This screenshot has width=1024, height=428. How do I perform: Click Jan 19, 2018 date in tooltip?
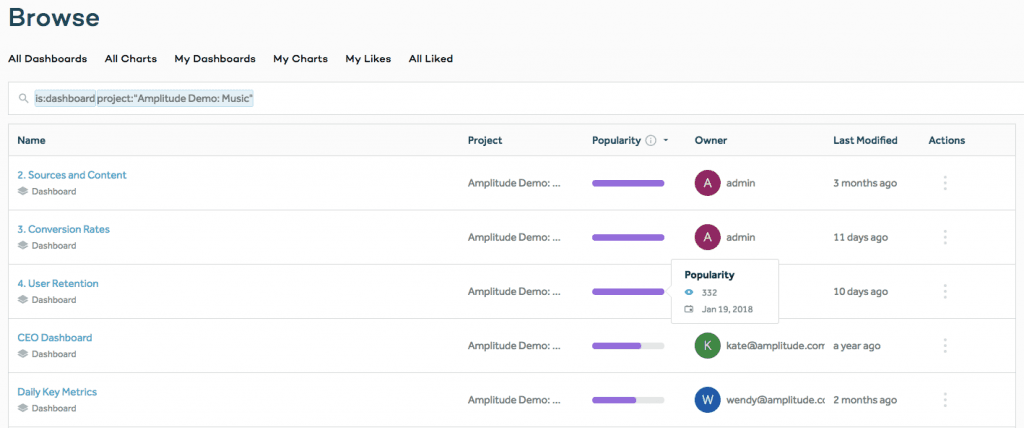pos(728,310)
